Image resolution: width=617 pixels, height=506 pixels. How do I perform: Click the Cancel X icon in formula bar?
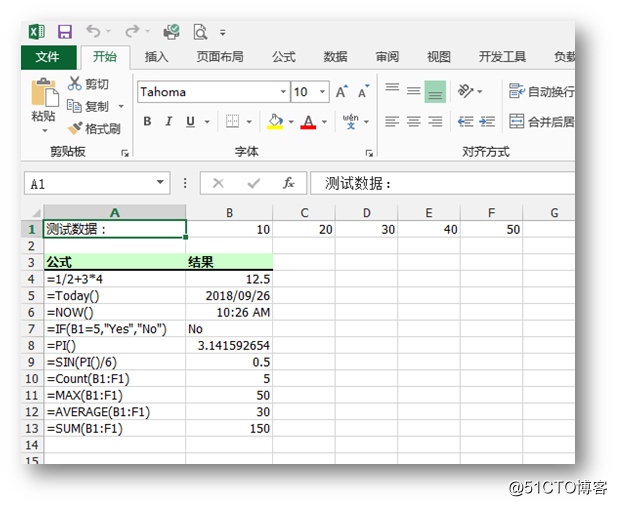pos(218,183)
